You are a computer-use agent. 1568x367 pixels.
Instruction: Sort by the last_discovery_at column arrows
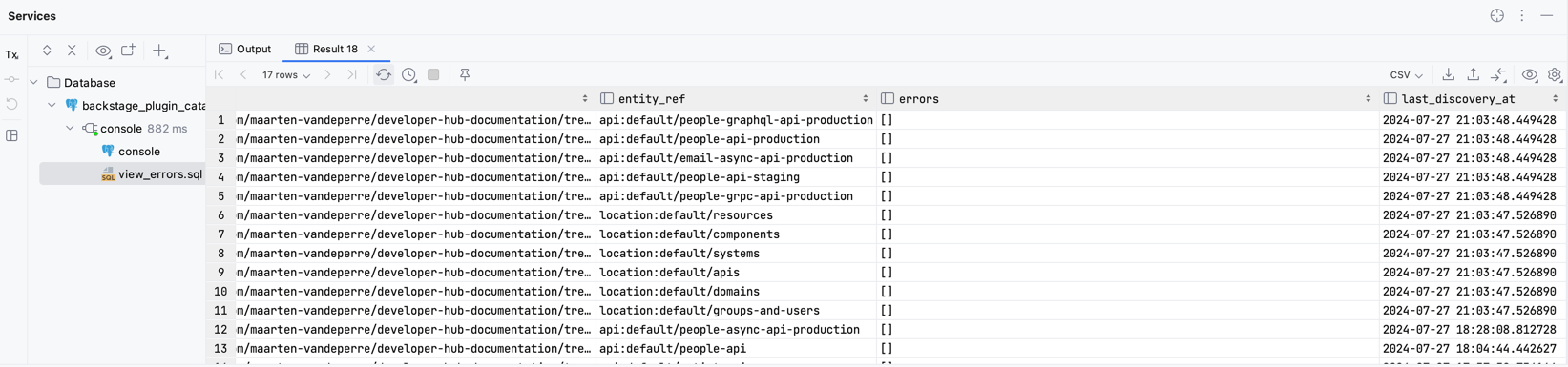coord(1555,99)
